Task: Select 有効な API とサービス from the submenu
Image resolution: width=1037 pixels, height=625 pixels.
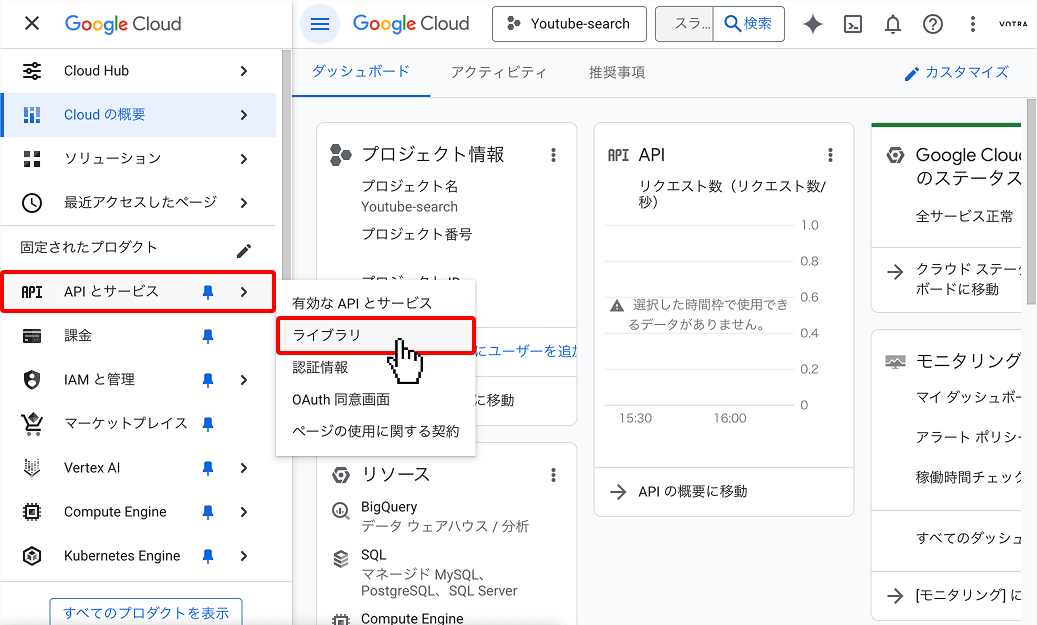Action: [375, 303]
